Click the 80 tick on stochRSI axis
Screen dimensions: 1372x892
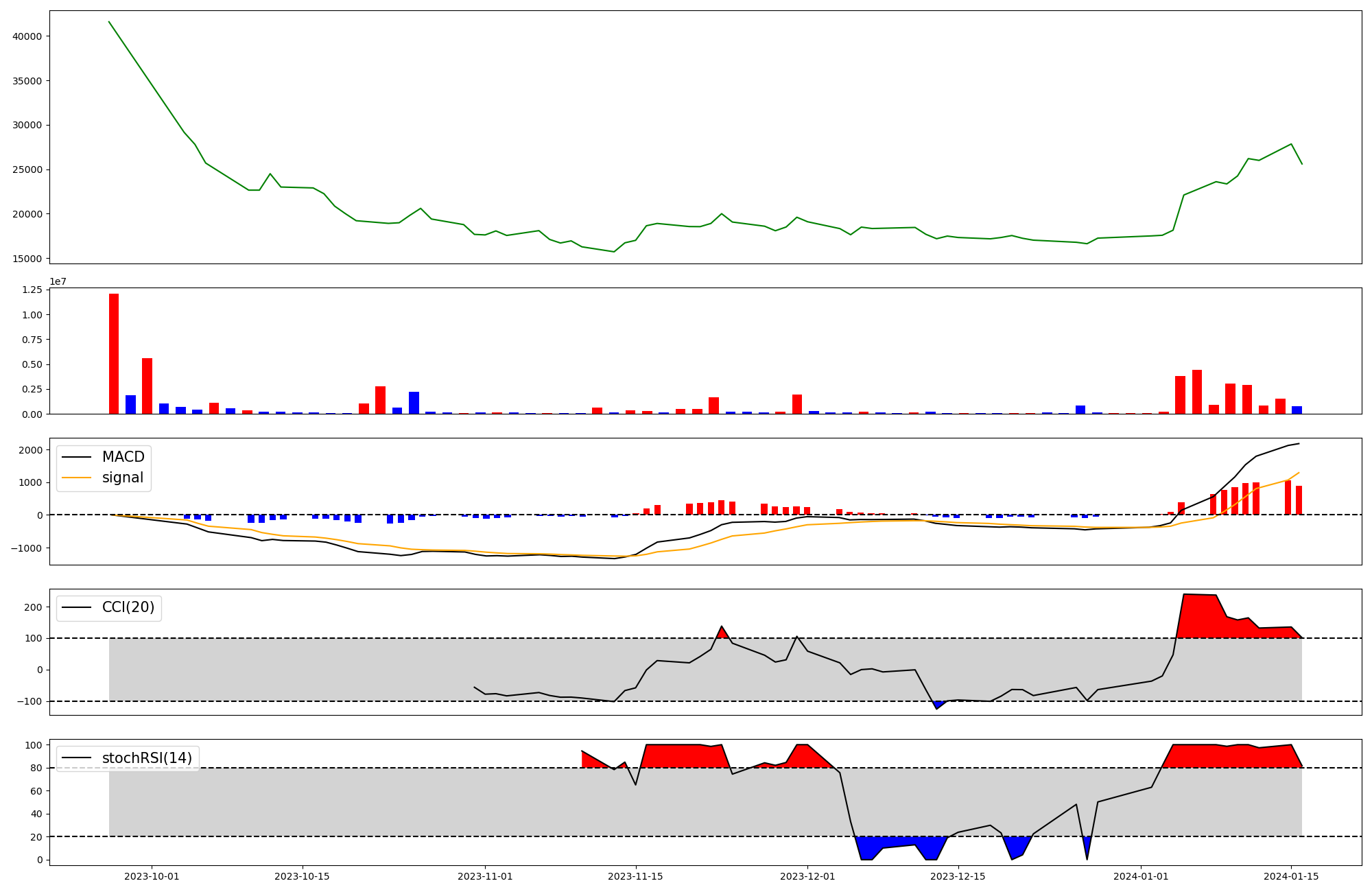[x=36, y=768]
